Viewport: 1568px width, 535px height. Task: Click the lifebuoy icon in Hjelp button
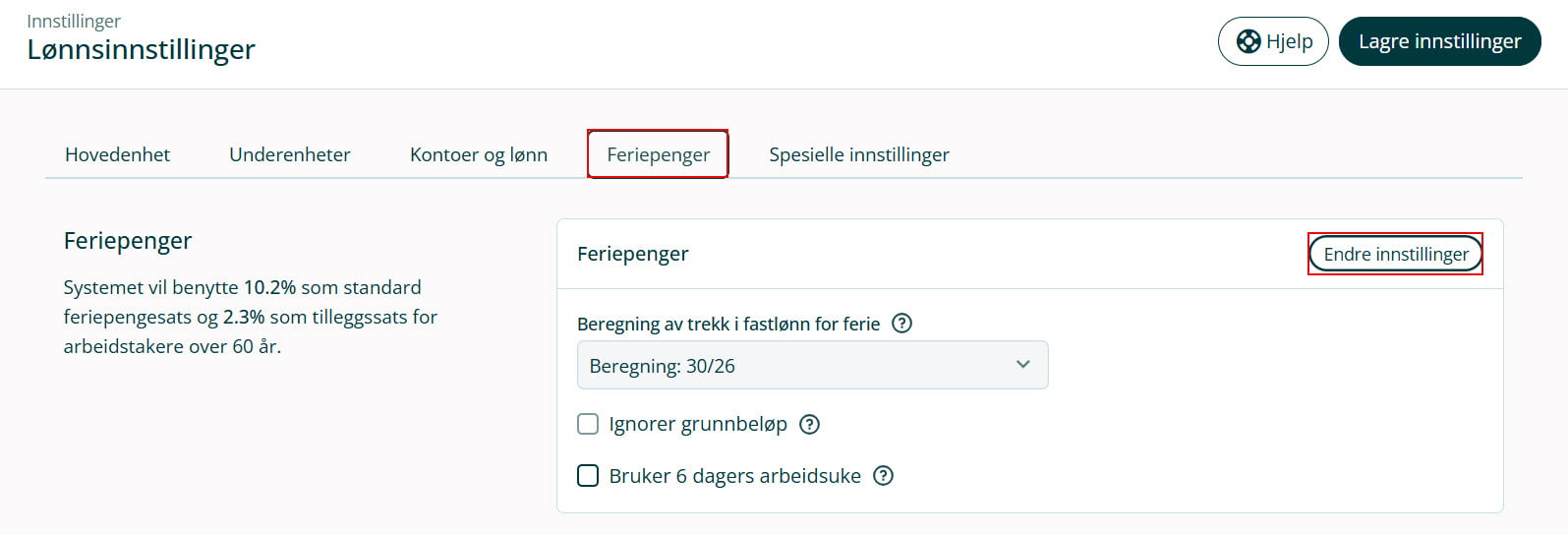1249,41
